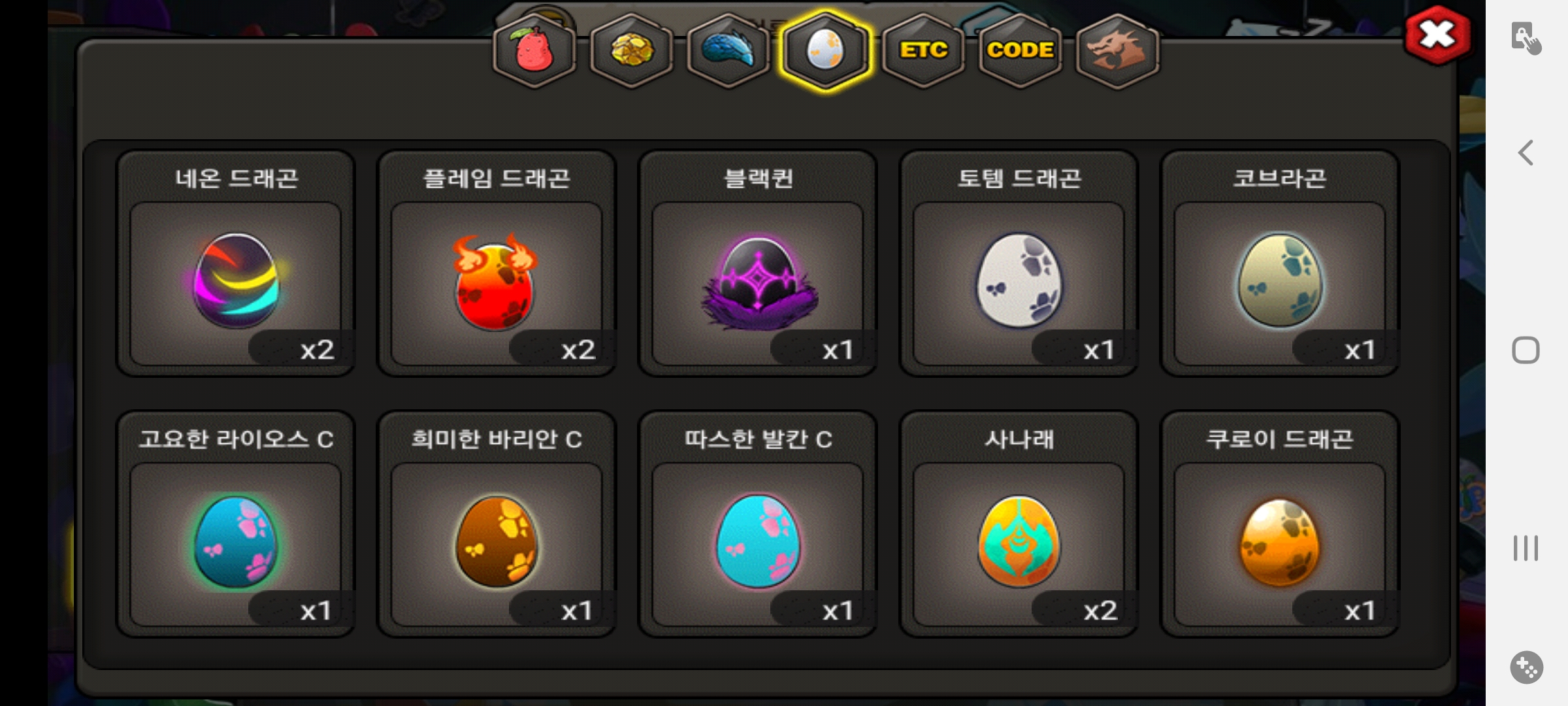This screenshot has width=1568, height=706.
Task: Select the highlighted egg inventory tab
Action: (826, 51)
